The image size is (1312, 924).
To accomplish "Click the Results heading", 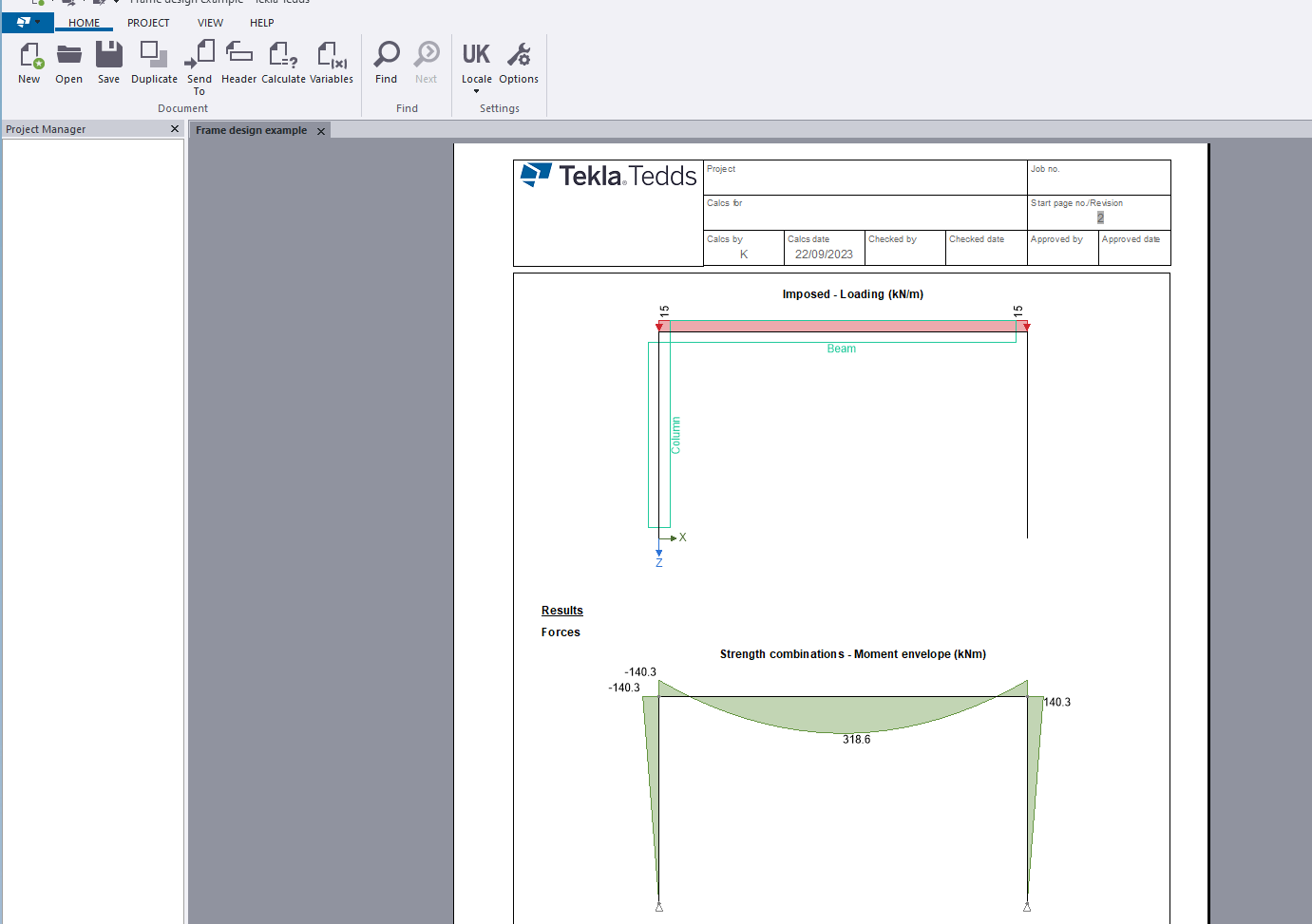I will point(562,611).
